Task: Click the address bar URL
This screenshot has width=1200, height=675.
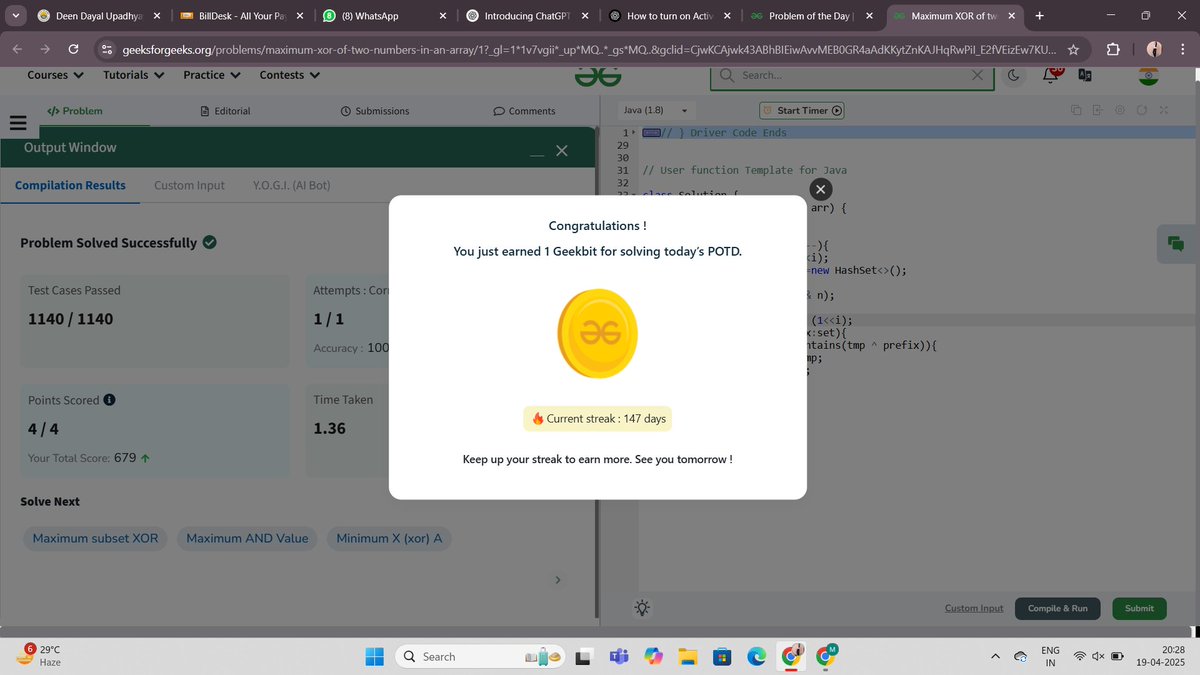Action: 590,49
